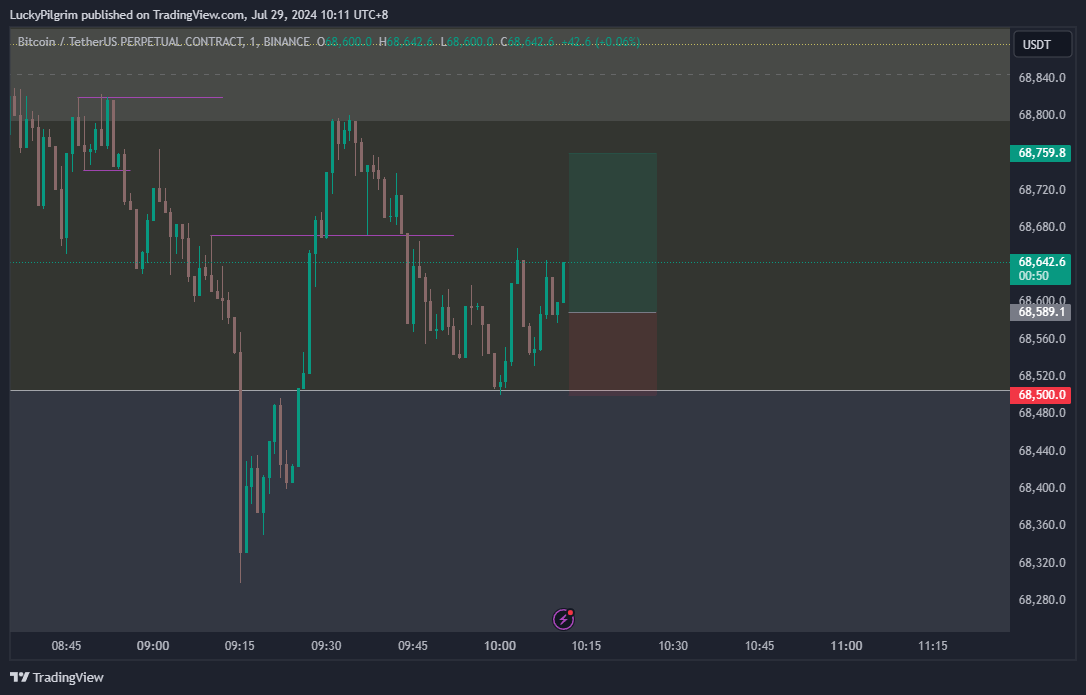Screen dimensions: 1086x695
Task: Click the 11:00 time axis label
Action: click(x=846, y=646)
